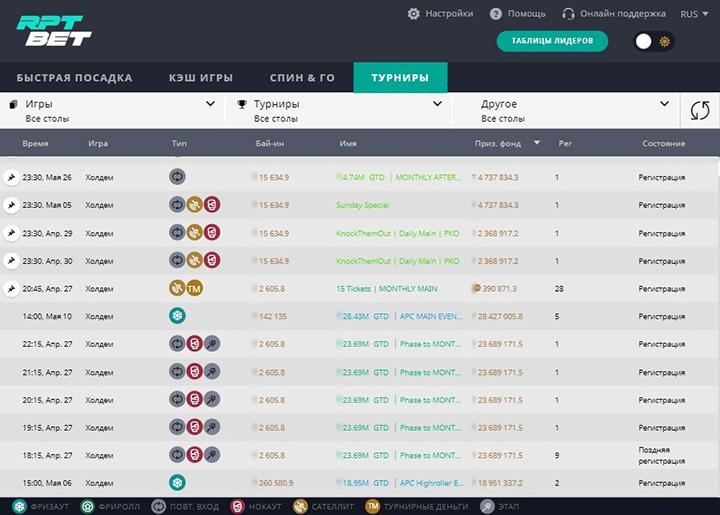The width and height of the screenshot is (720, 515).
Task: Unpin the 20:45 Апр. 27 tournament
Action: [10, 289]
